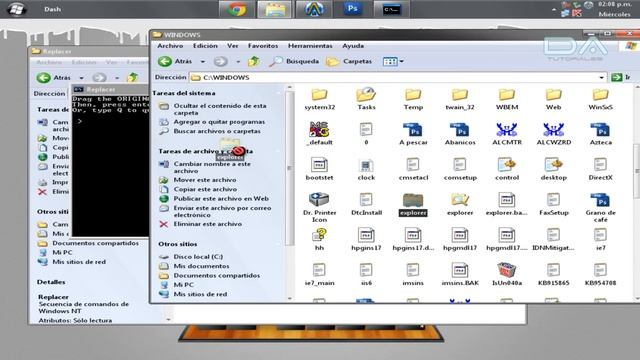The width and height of the screenshot is (640, 360).
Task: Select the ALCMTR program icon
Action: 507,134
